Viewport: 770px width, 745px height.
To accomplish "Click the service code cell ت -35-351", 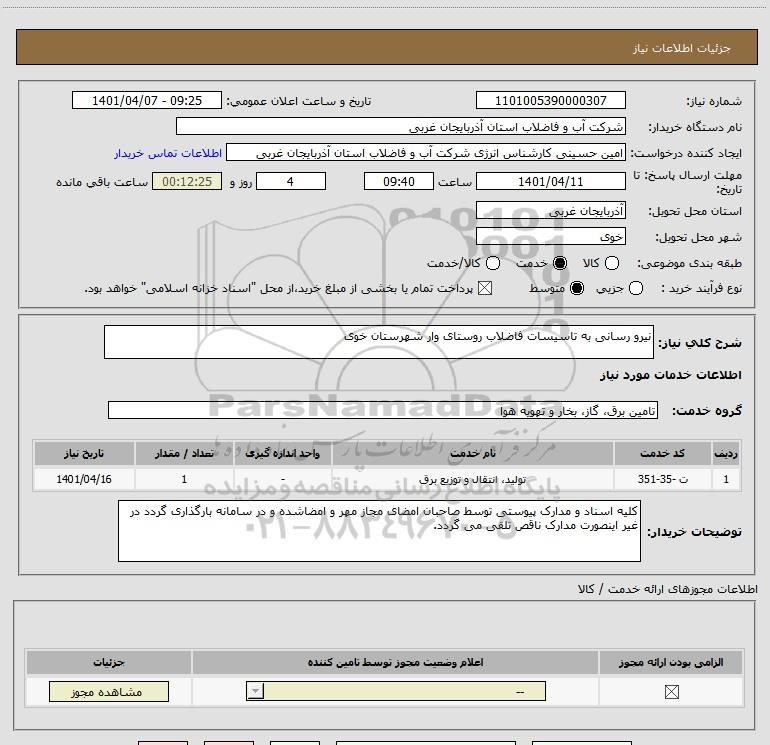I will (662, 479).
